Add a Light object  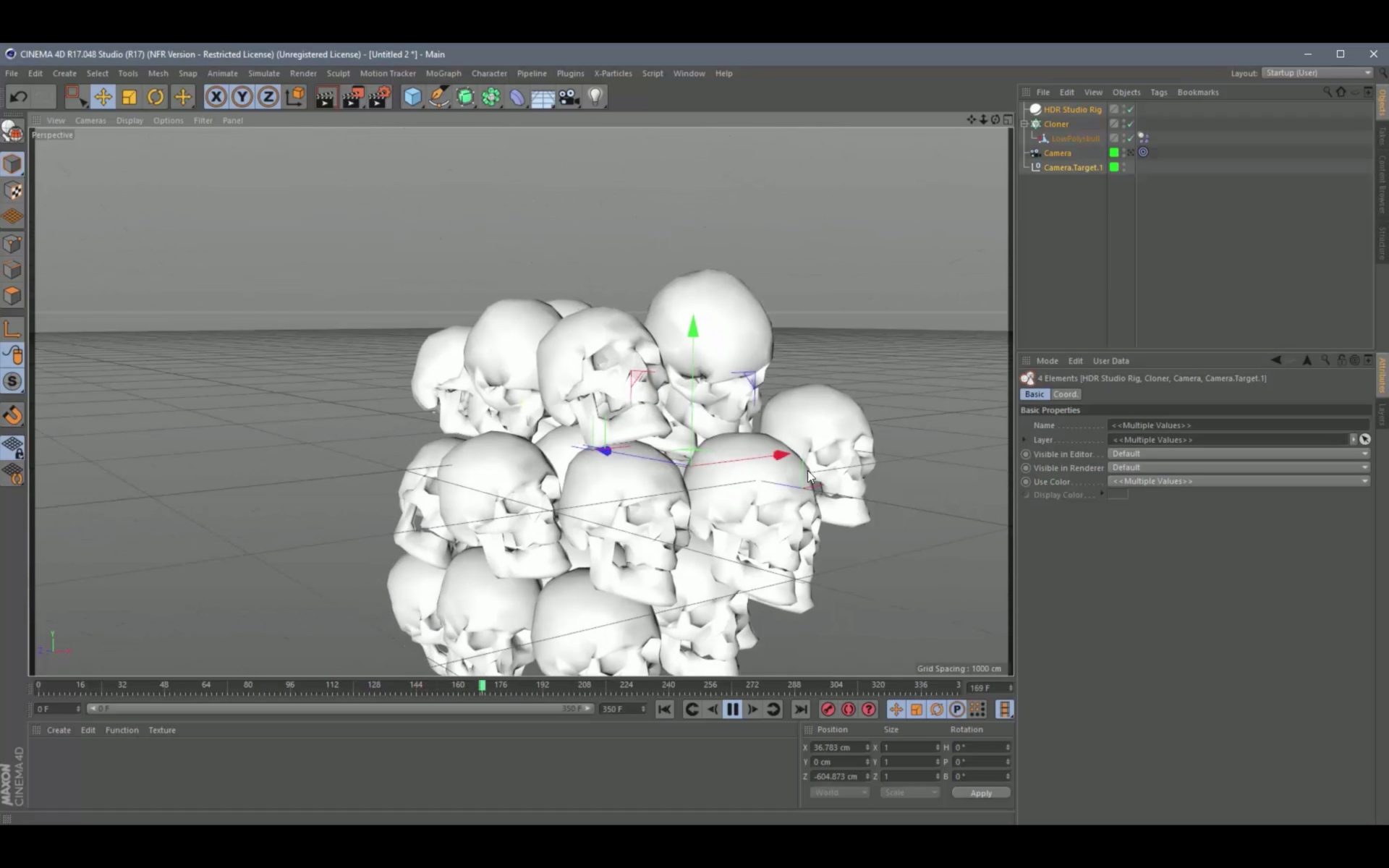[x=595, y=97]
